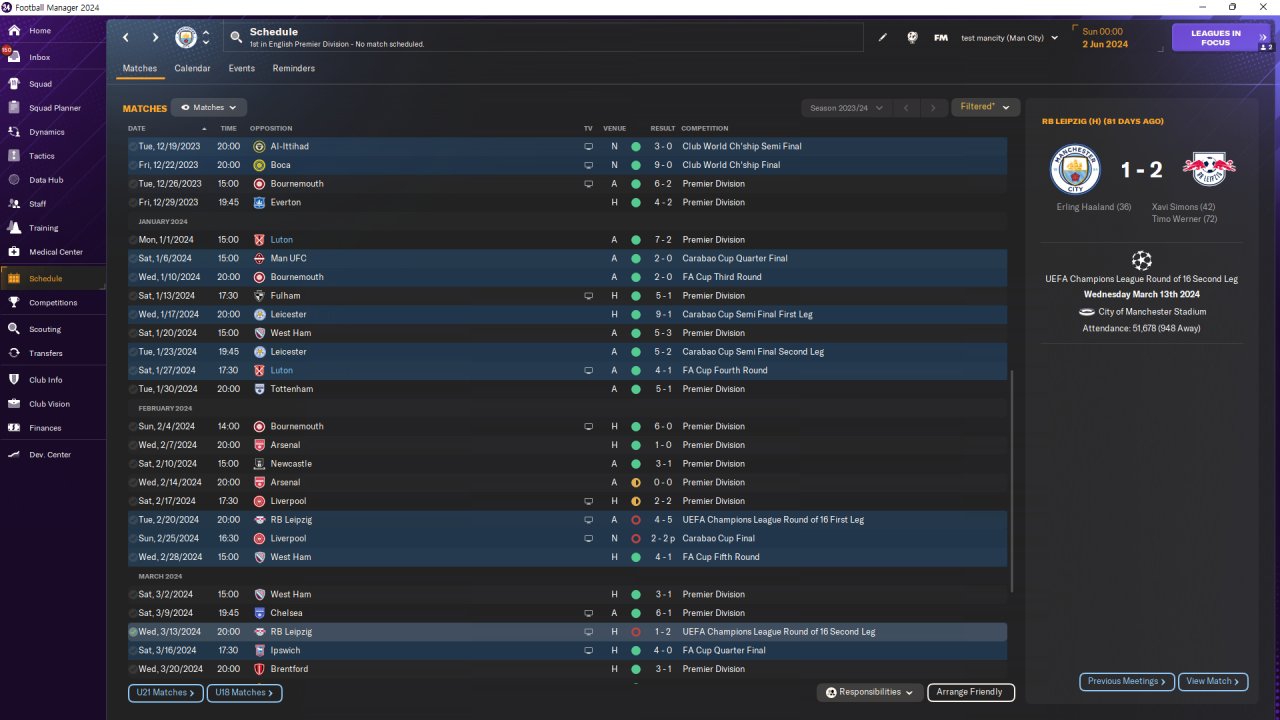Go back with the left arrow
1280x720 pixels.
126,38
